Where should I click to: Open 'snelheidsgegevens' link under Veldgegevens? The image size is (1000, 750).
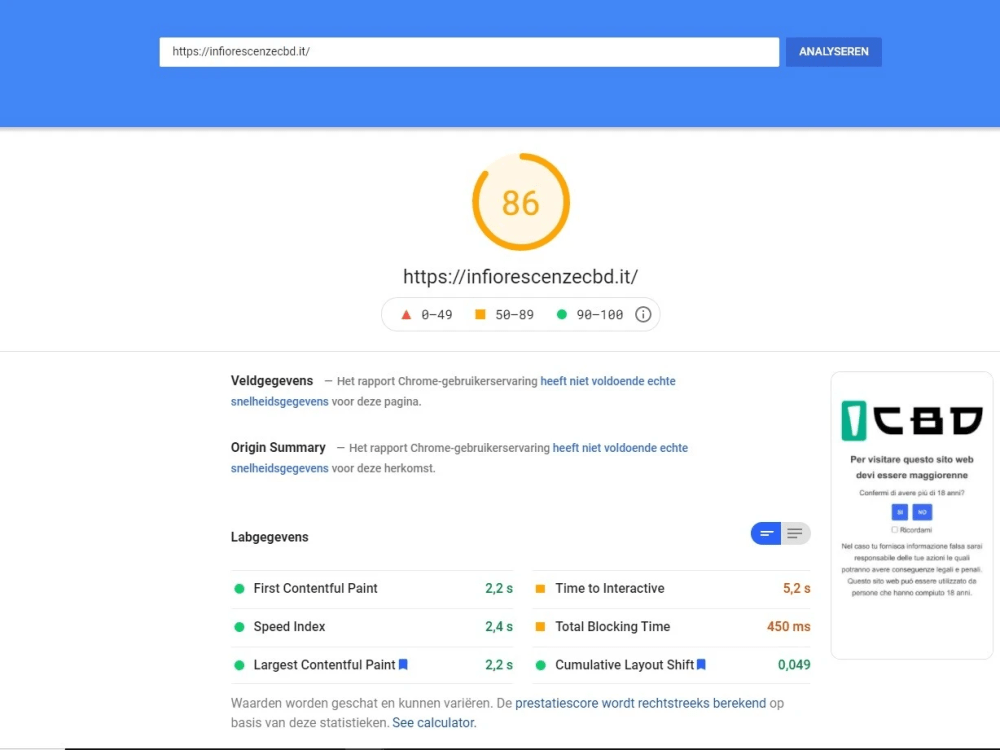279,401
